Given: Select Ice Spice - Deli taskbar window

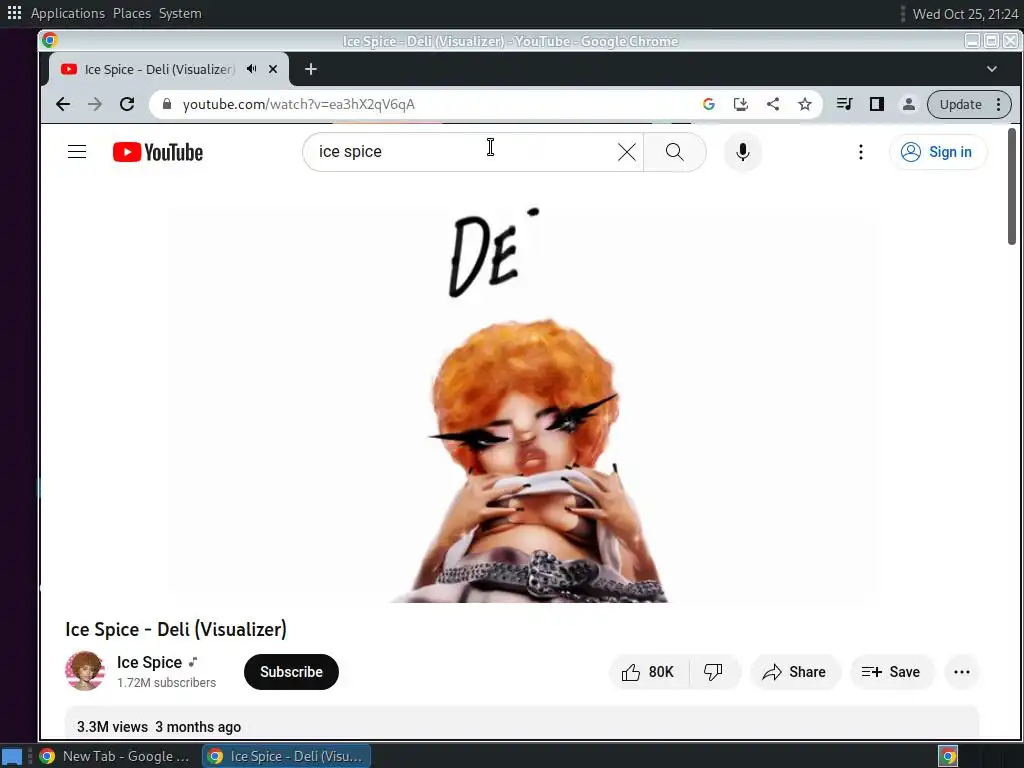Looking at the screenshot, I should (287, 756).
